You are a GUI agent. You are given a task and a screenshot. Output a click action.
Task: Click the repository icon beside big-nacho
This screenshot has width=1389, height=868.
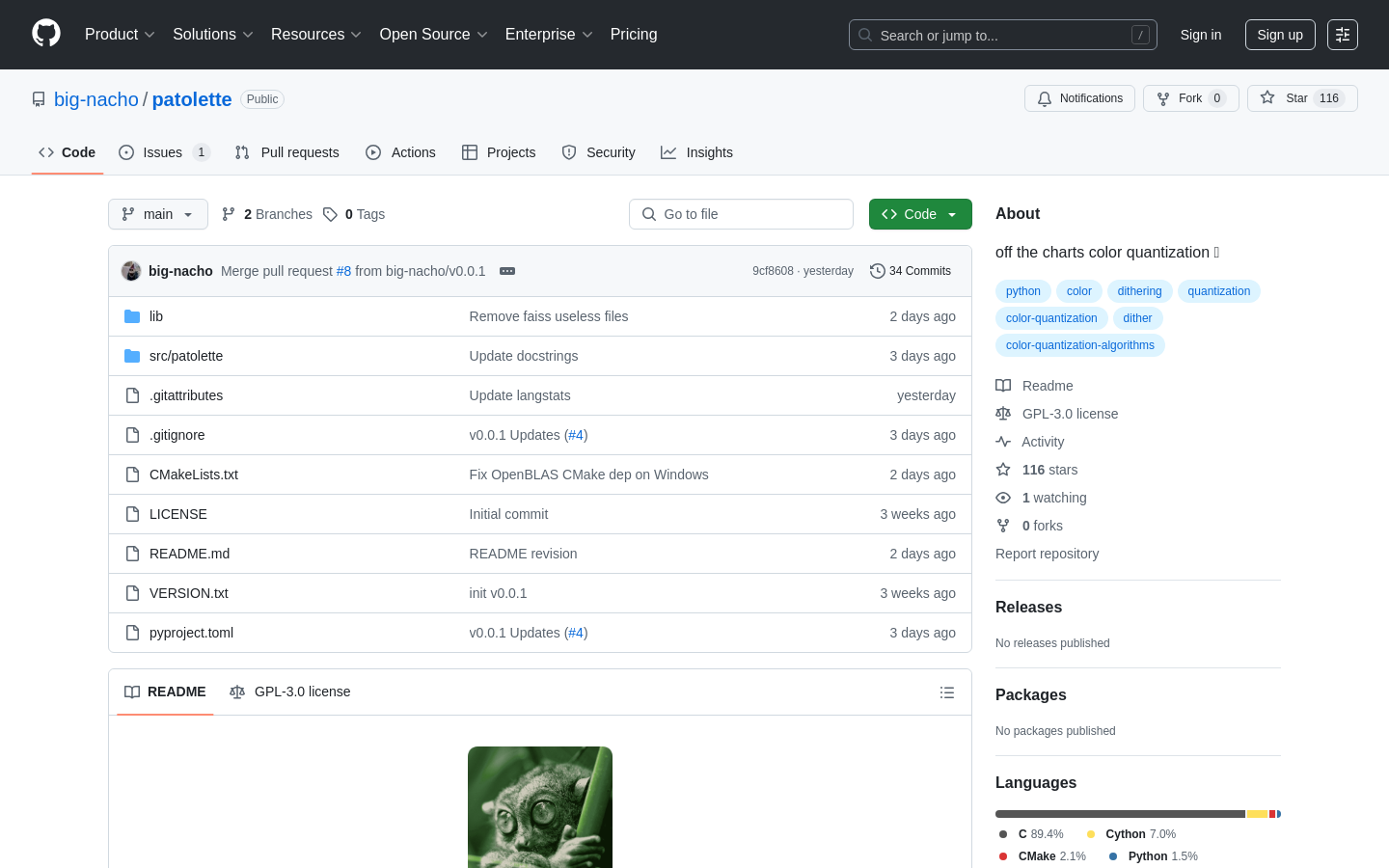pos(39,99)
